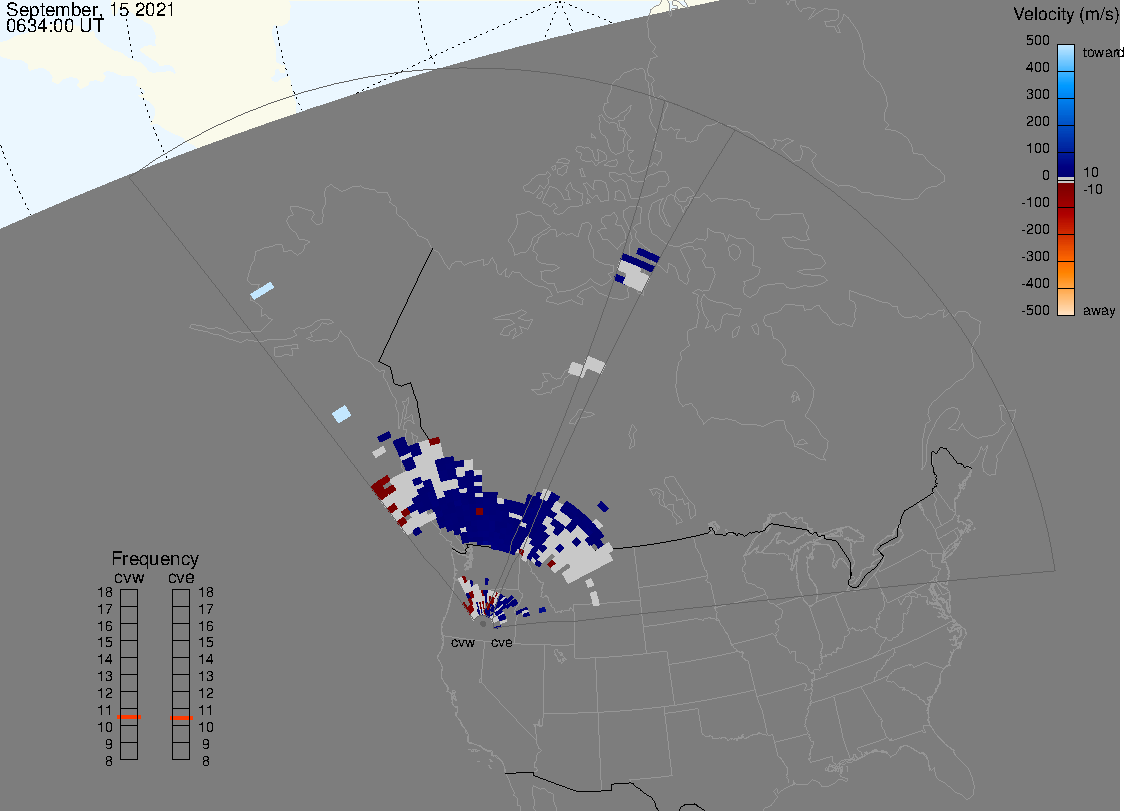Viewport: 1124px width, 811px height.
Task: Click the gray ground-scatter band at zero velocity
Action: click(1066, 180)
